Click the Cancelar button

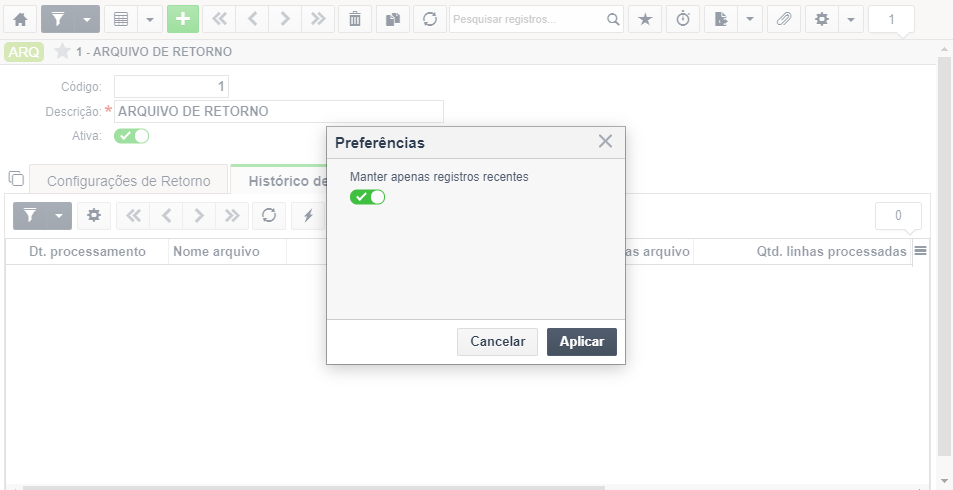pyautogui.click(x=497, y=342)
